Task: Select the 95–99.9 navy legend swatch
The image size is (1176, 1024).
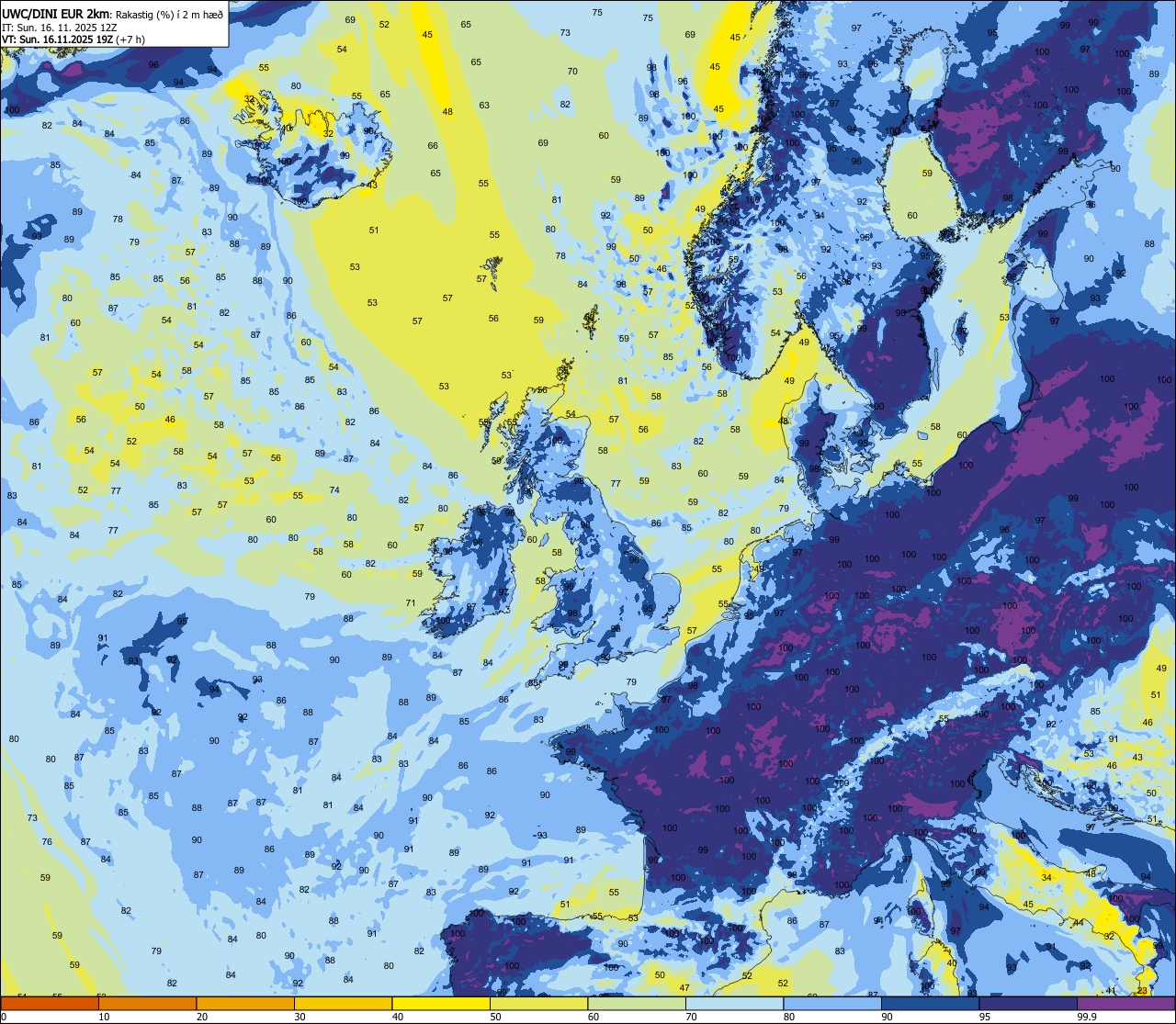Action: pos(1028,1003)
